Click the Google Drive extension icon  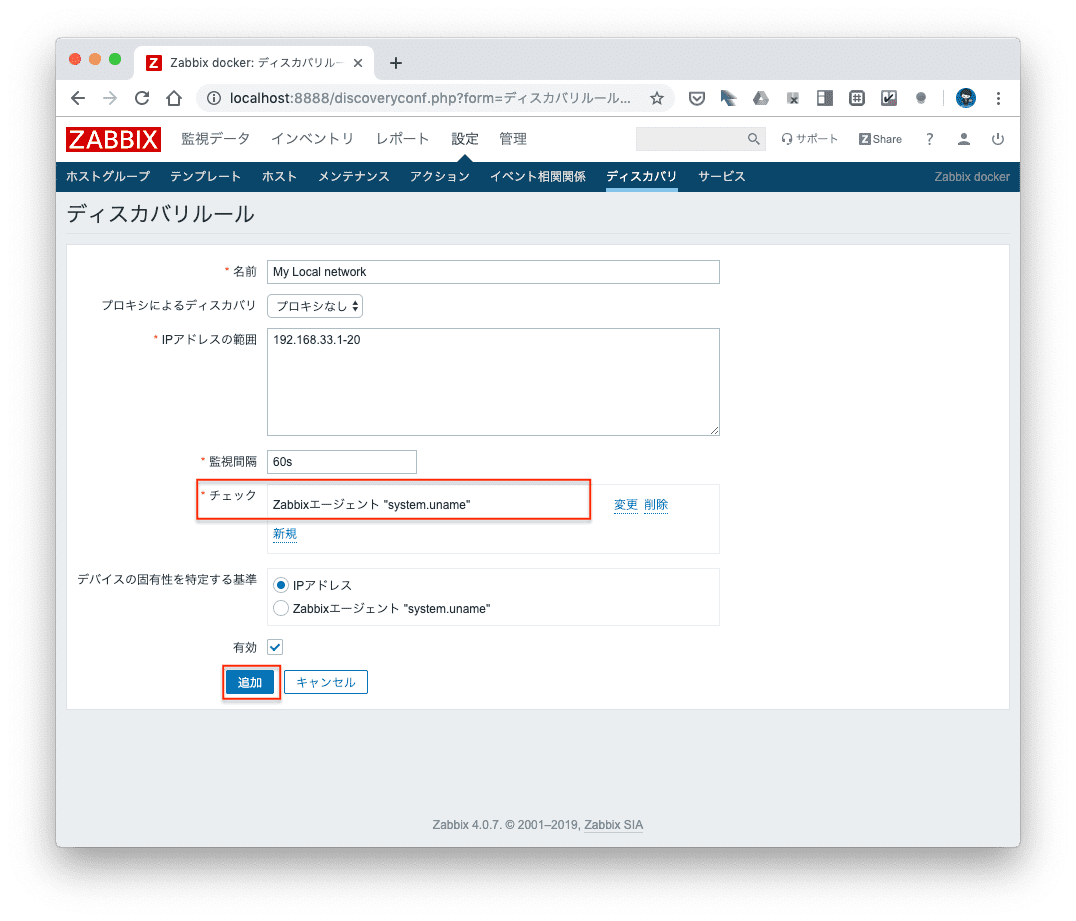tap(760, 98)
